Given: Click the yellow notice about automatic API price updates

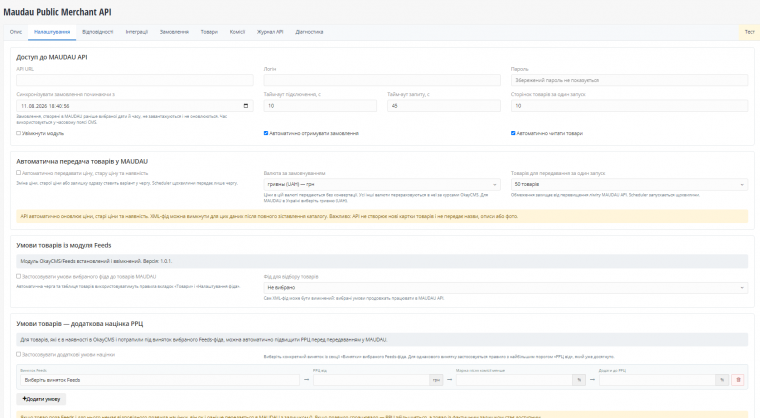Looking at the screenshot, I should click(382, 216).
